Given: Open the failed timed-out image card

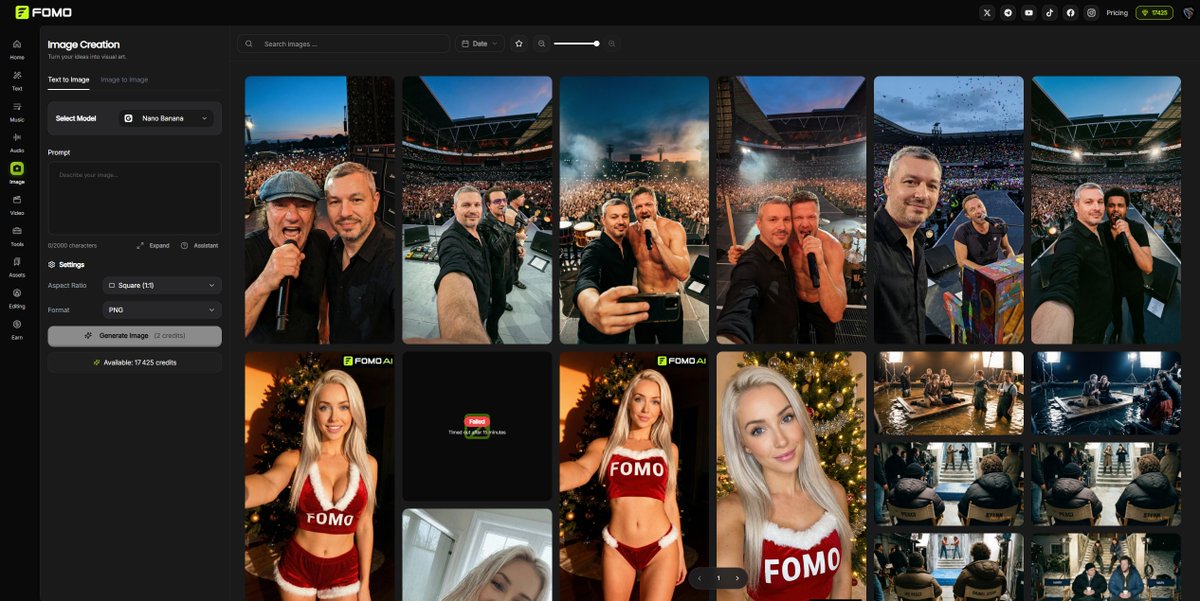Looking at the screenshot, I should coord(477,426).
